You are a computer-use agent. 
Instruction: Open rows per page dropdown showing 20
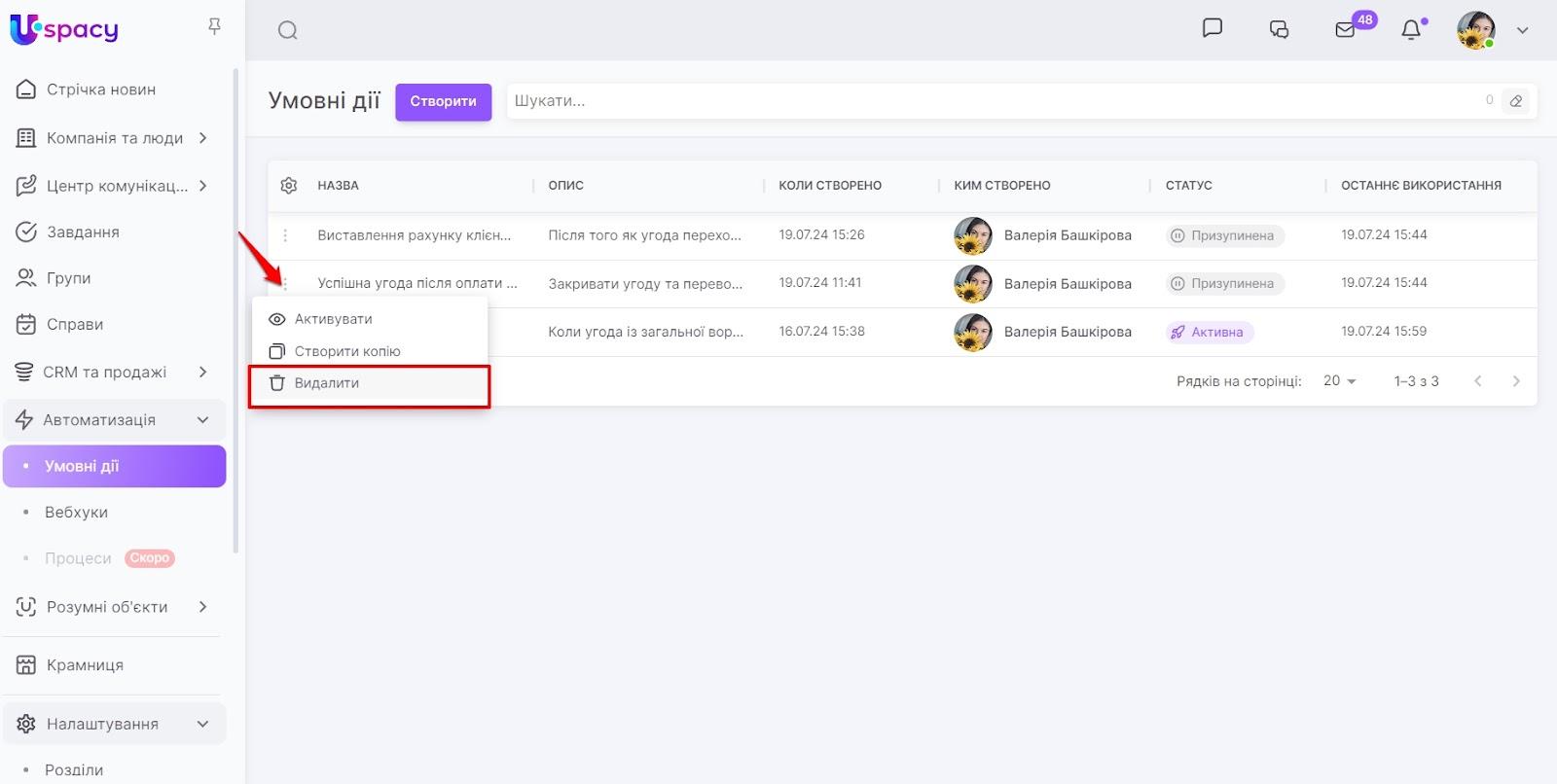(1339, 381)
